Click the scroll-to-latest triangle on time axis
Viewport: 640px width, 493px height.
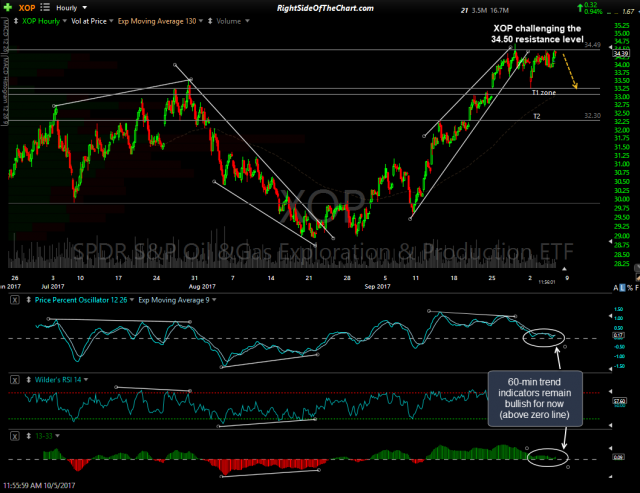564,269
